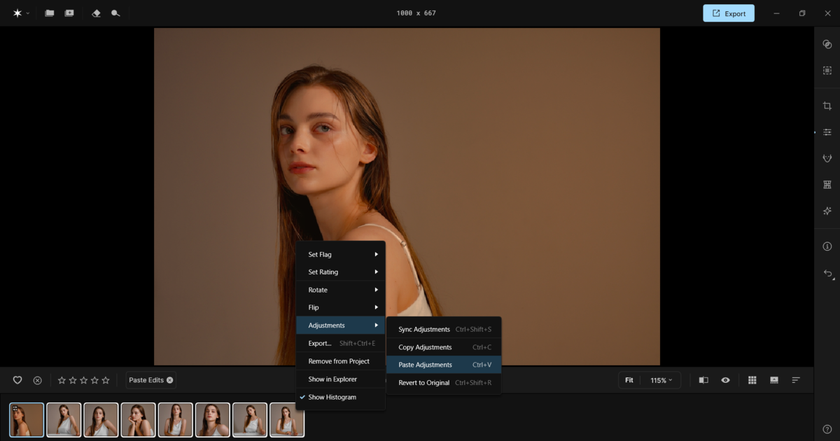
Task: Expand the logo menu dropdown arrow
Action: [x=28, y=13]
